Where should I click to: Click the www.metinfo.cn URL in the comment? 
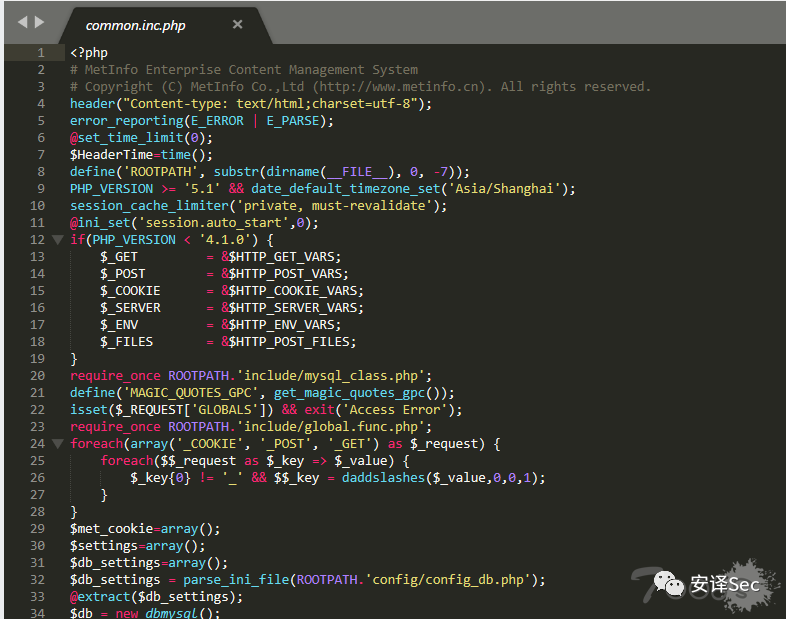[417, 87]
